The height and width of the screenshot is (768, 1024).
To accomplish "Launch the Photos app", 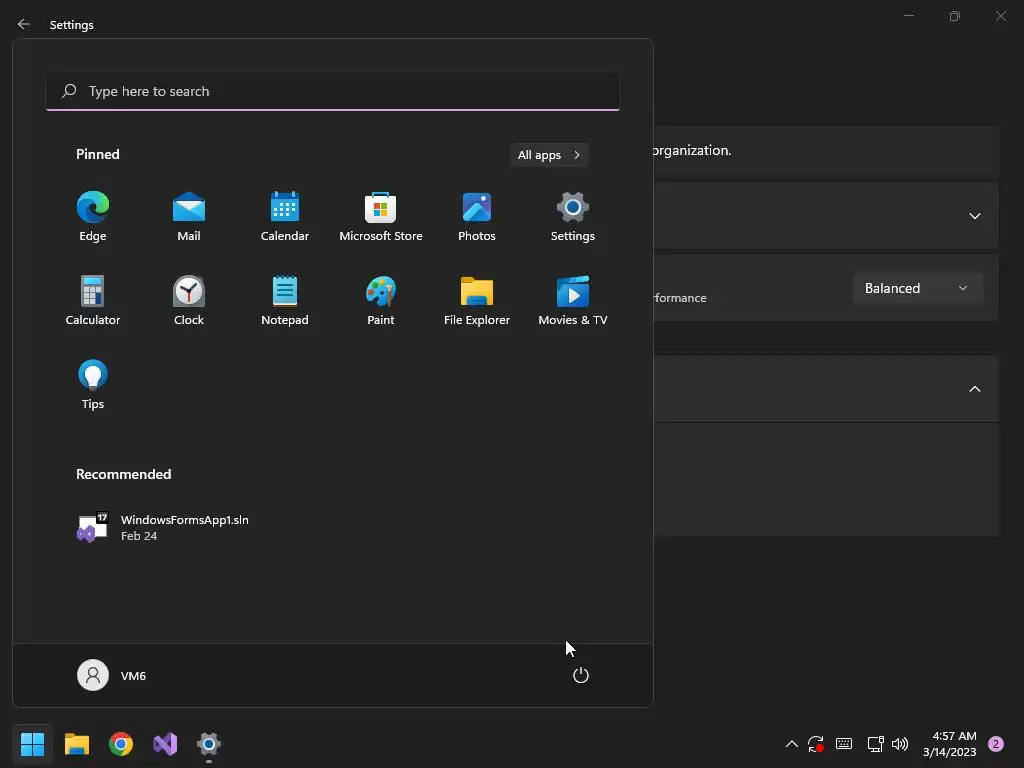I will point(477,217).
